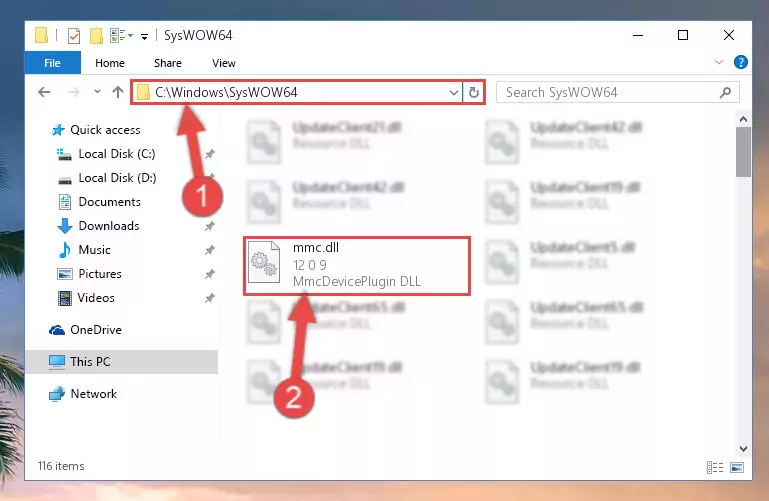
Task: Switch to details view layout
Action: click(x=715, y=467)
